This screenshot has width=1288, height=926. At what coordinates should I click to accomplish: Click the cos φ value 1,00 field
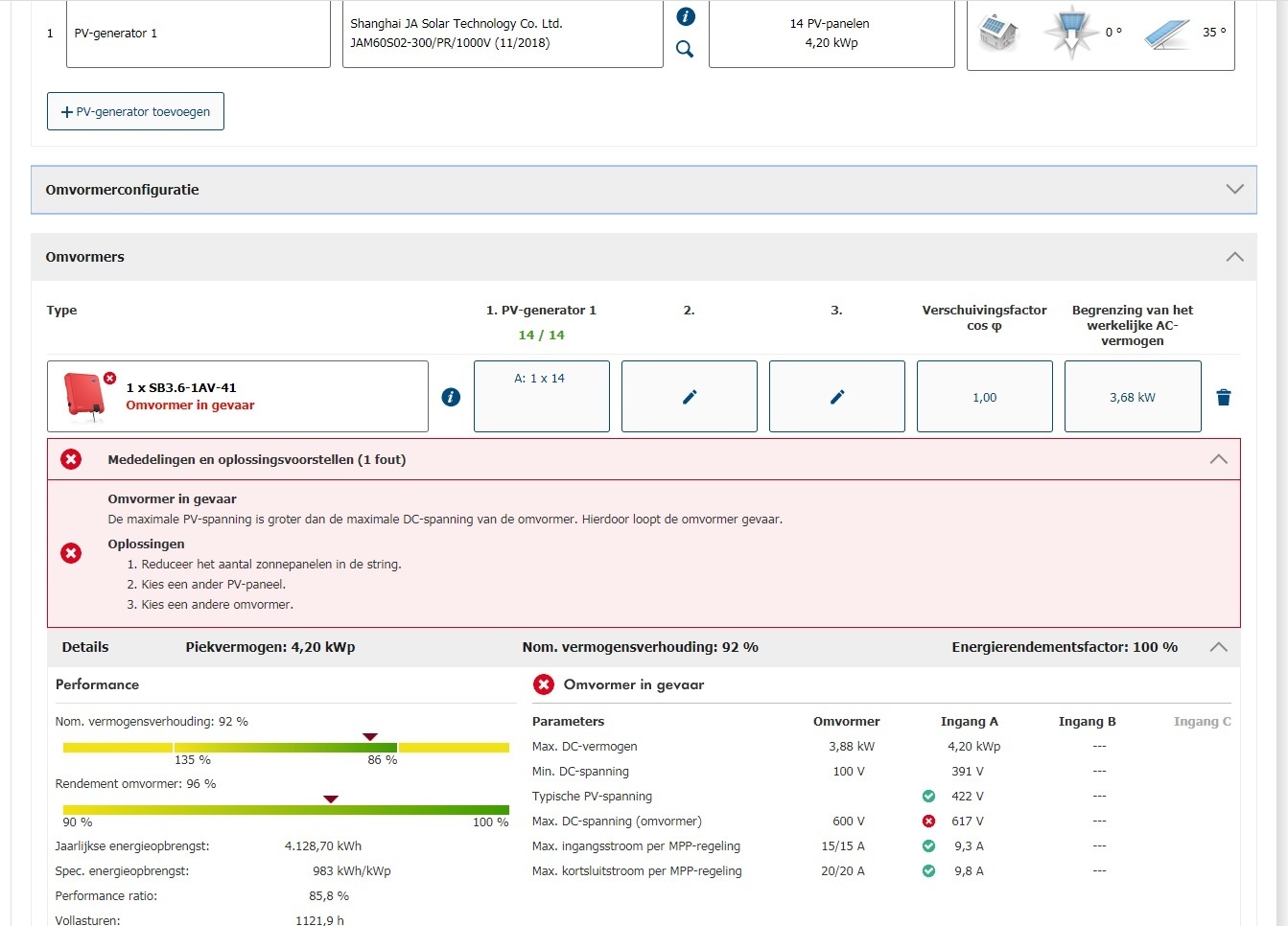(984, 397)
